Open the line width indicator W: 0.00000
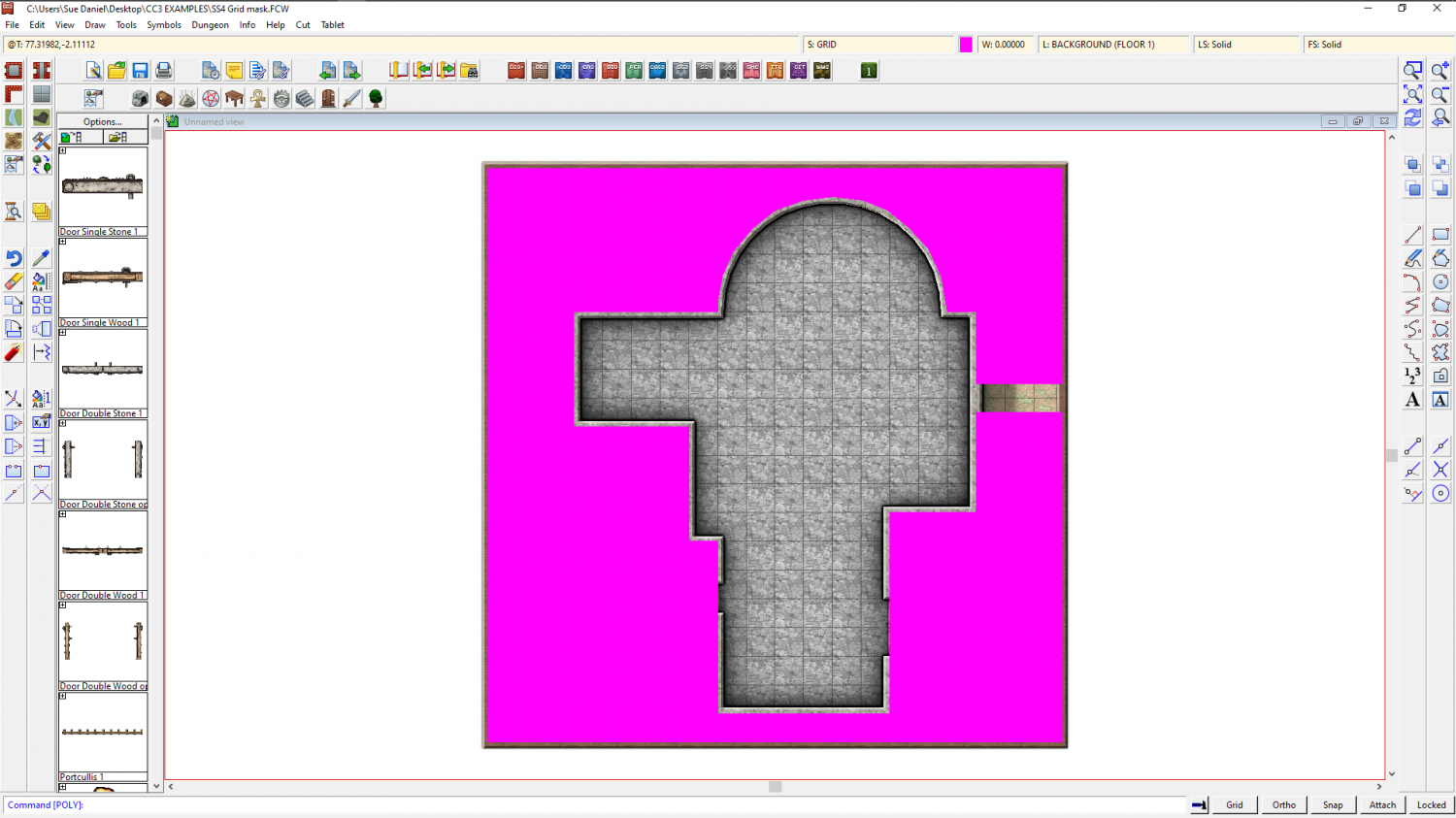1456x818 pixels. tap(1005, 45)
